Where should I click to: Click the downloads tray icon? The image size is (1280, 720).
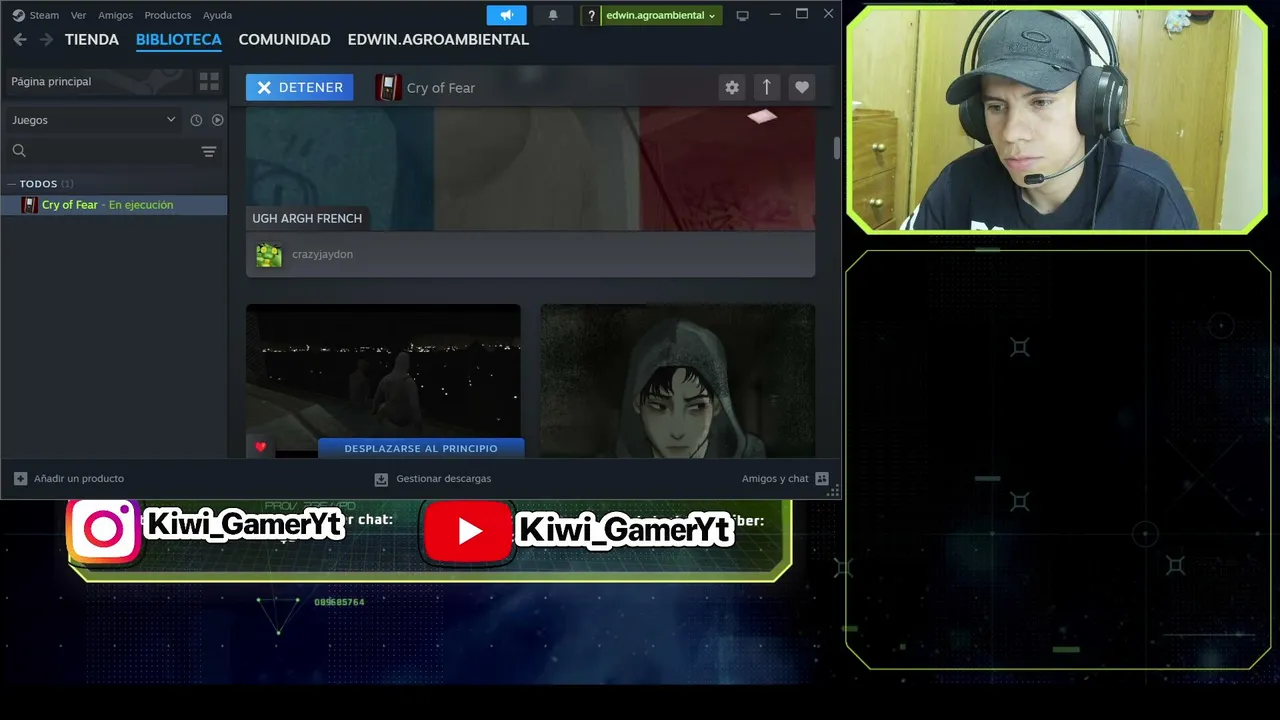[x=381, y=479]
